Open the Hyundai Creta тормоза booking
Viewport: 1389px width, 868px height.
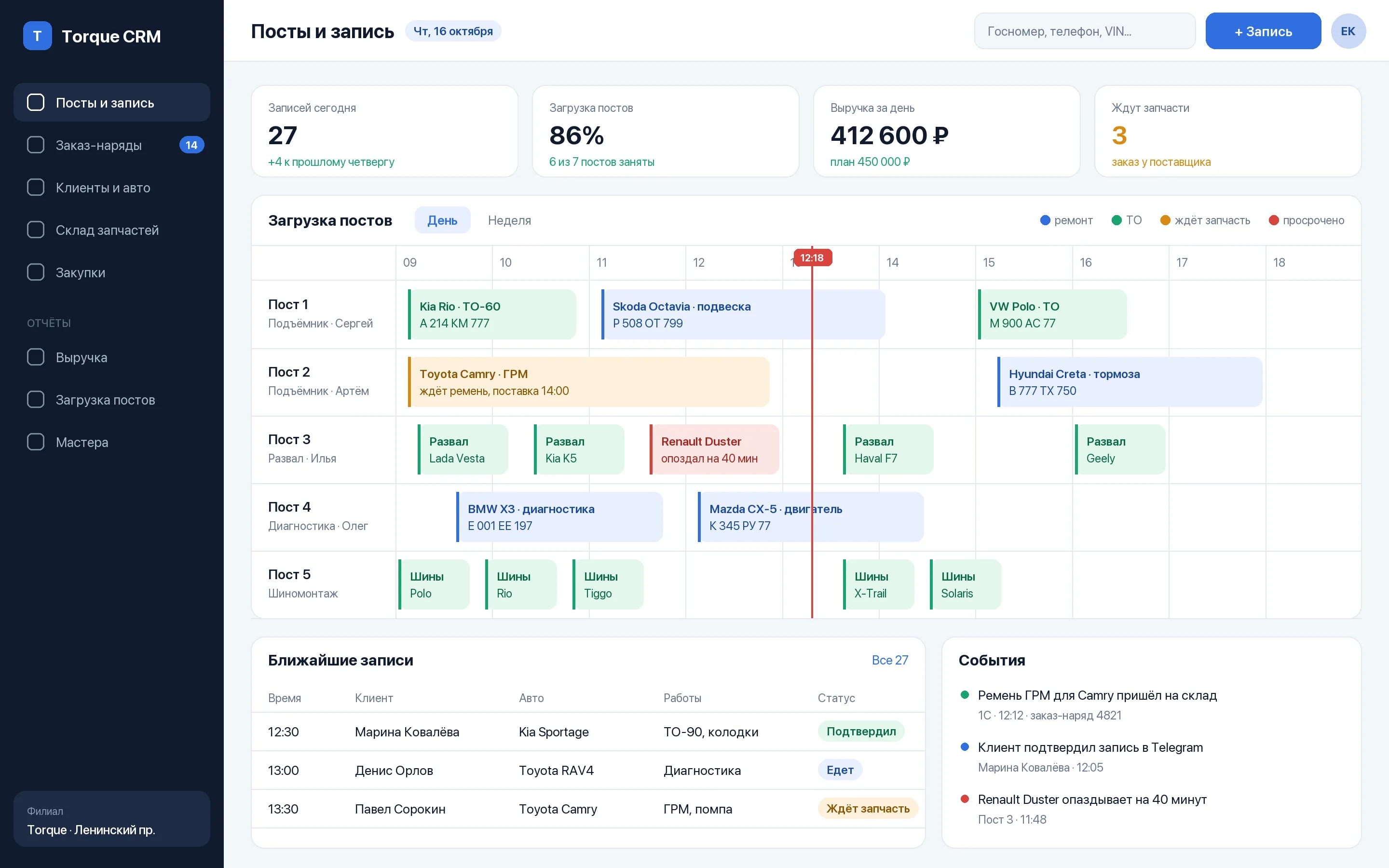pos(1130,382)
